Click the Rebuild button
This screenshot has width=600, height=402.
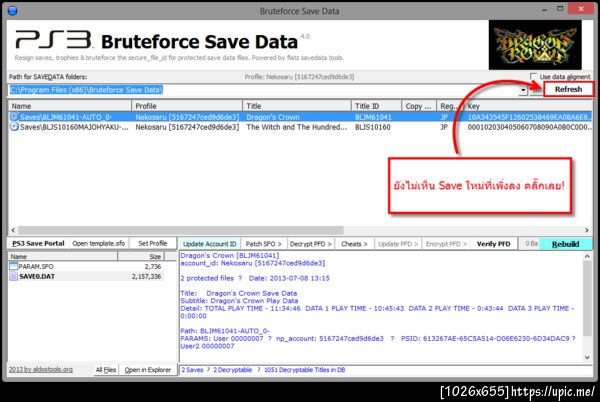[565, 244]
